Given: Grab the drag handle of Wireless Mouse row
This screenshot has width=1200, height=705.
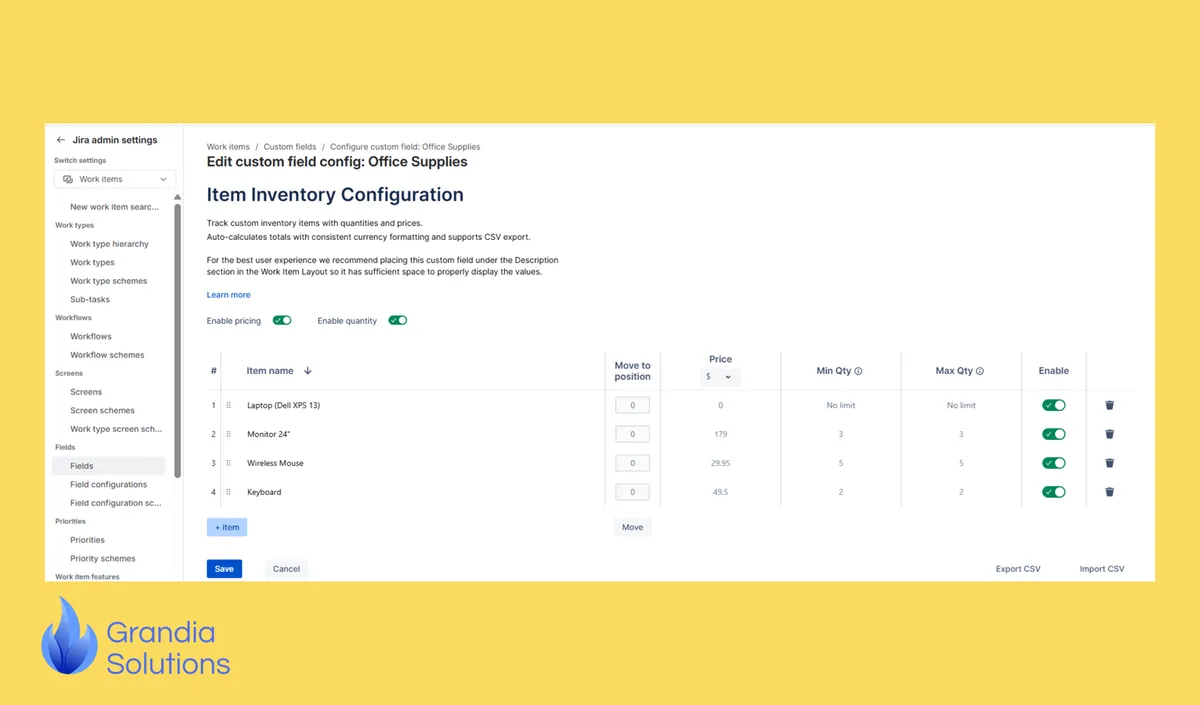Looking at the screenshot, I should (x=228, y=463).
